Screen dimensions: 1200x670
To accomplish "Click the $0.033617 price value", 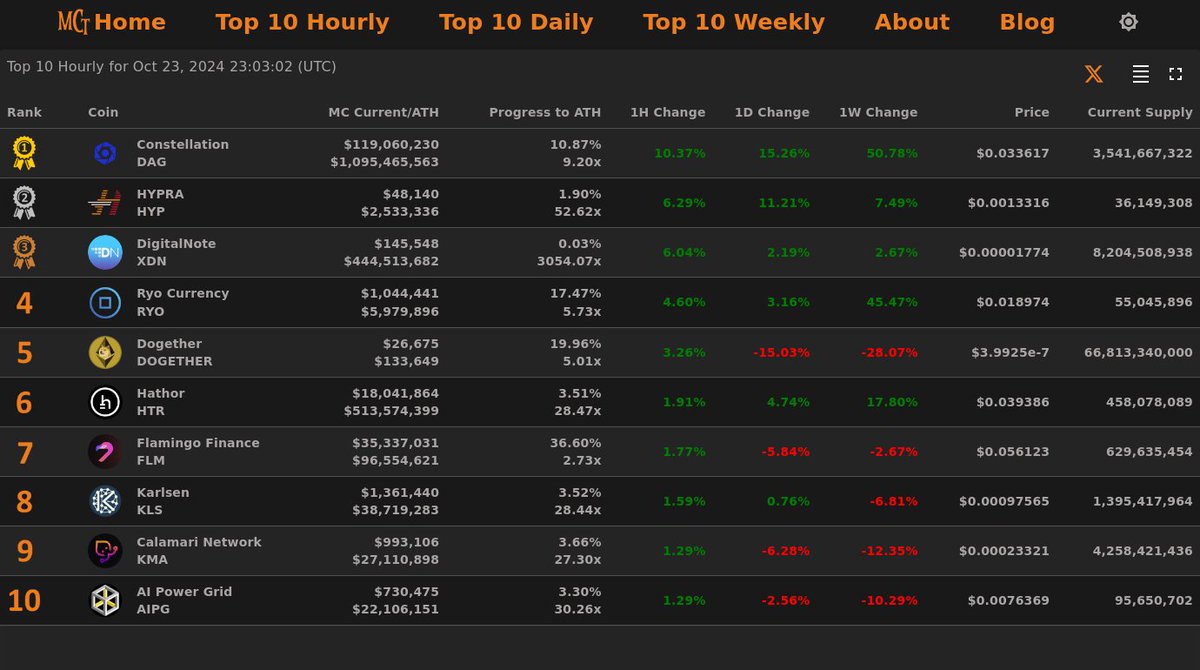I will point(1013,153).
